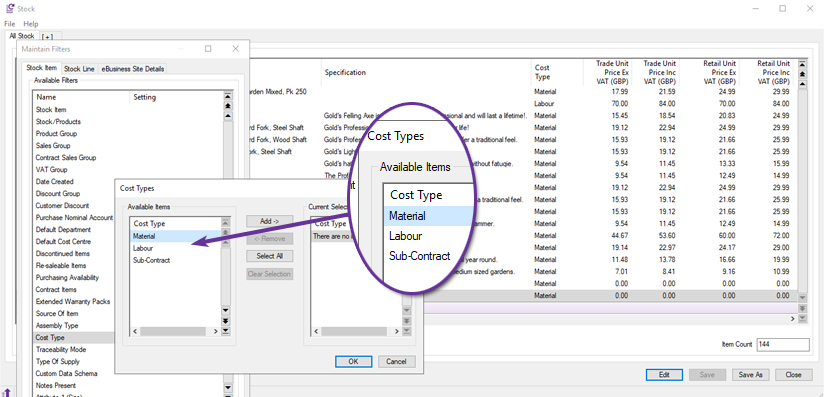This screenshot has height=397, width=824.
Task: Jump to bottom of Current Selection list
Action: pos(406,331)
